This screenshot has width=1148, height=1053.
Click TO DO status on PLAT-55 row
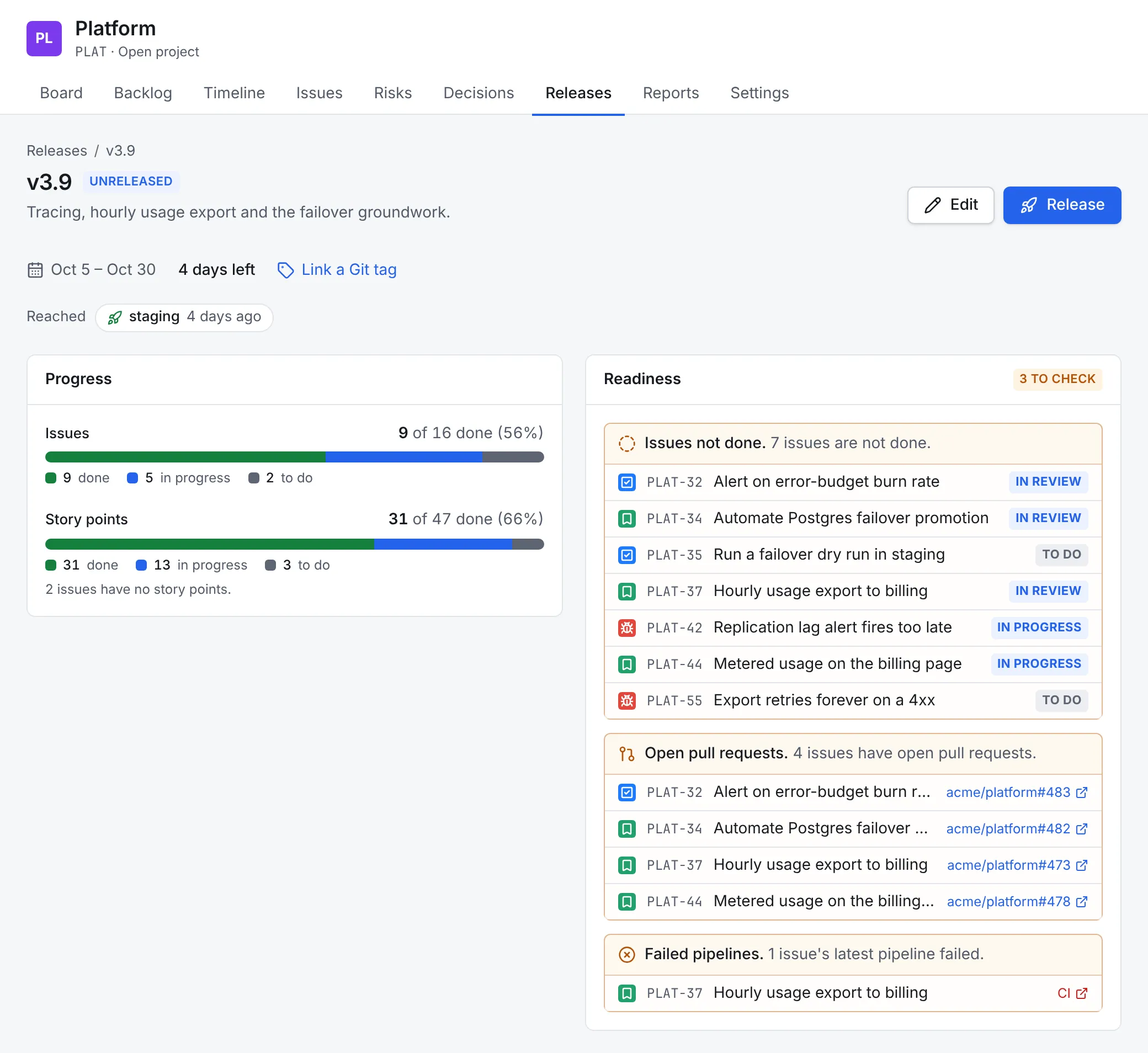pos(1061,700)
